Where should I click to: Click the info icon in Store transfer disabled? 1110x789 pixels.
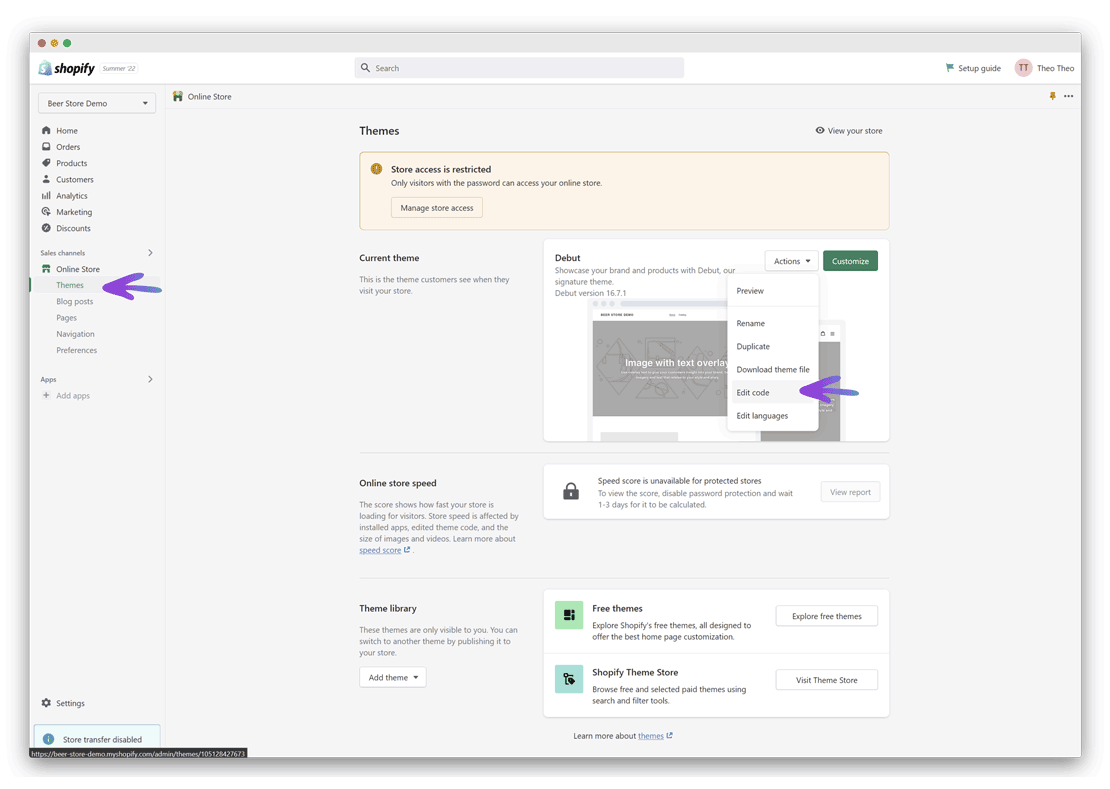(x=48, y=739)
